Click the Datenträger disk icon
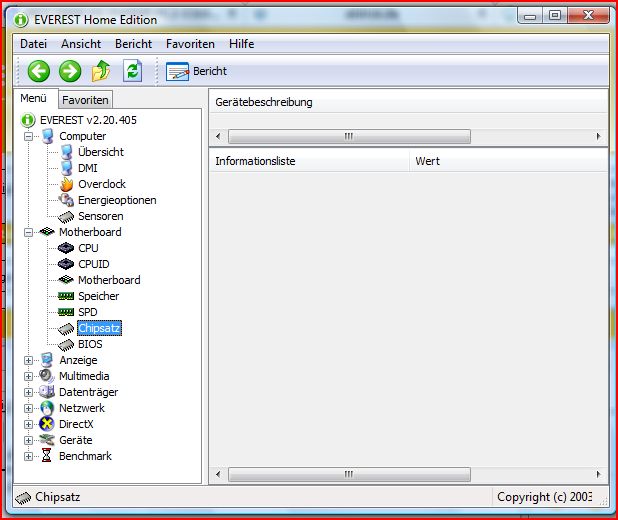Viewport: 618px width, 520px height. click(x=47, y=392)
